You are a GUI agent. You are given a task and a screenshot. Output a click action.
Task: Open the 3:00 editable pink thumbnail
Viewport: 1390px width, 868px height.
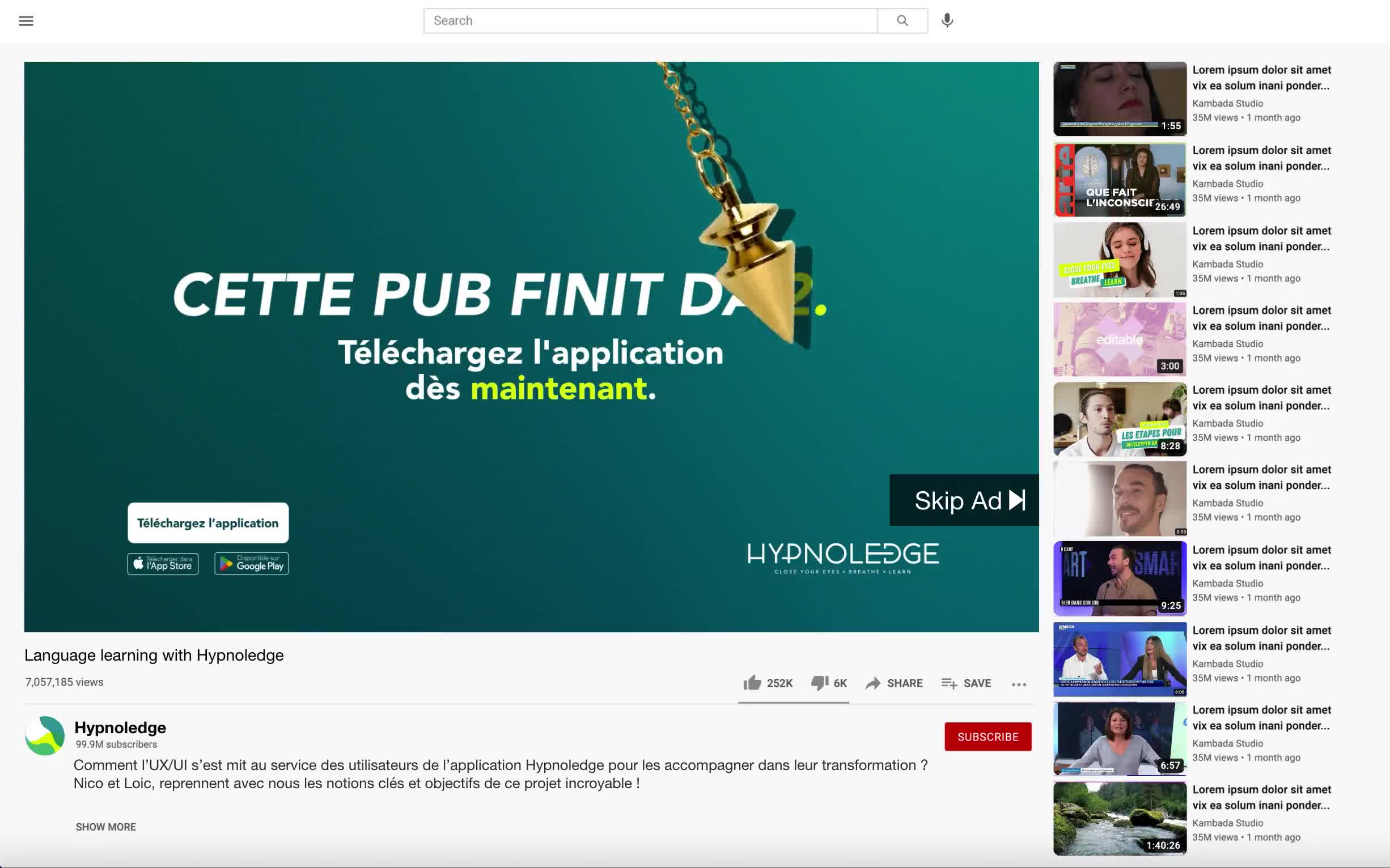coord(1120,339)
